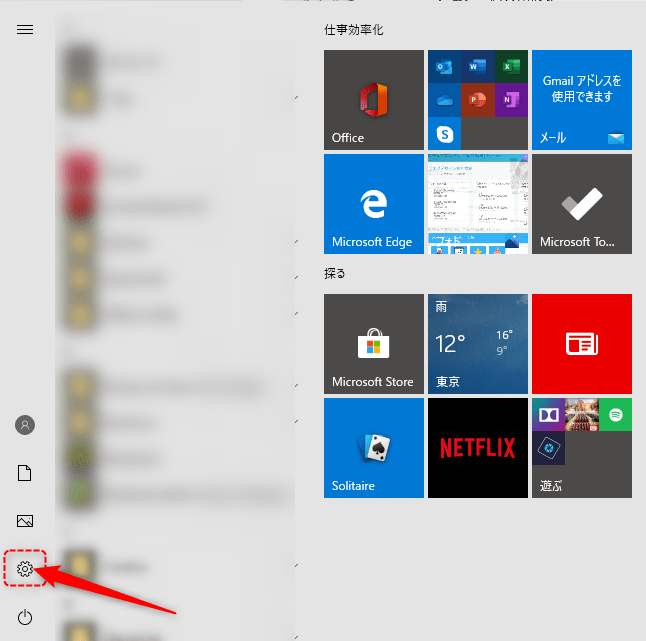Viewport: 646px width, 641px height.
Task: Open the Microsoft To Do tile
Action: [x=582, y=204]
